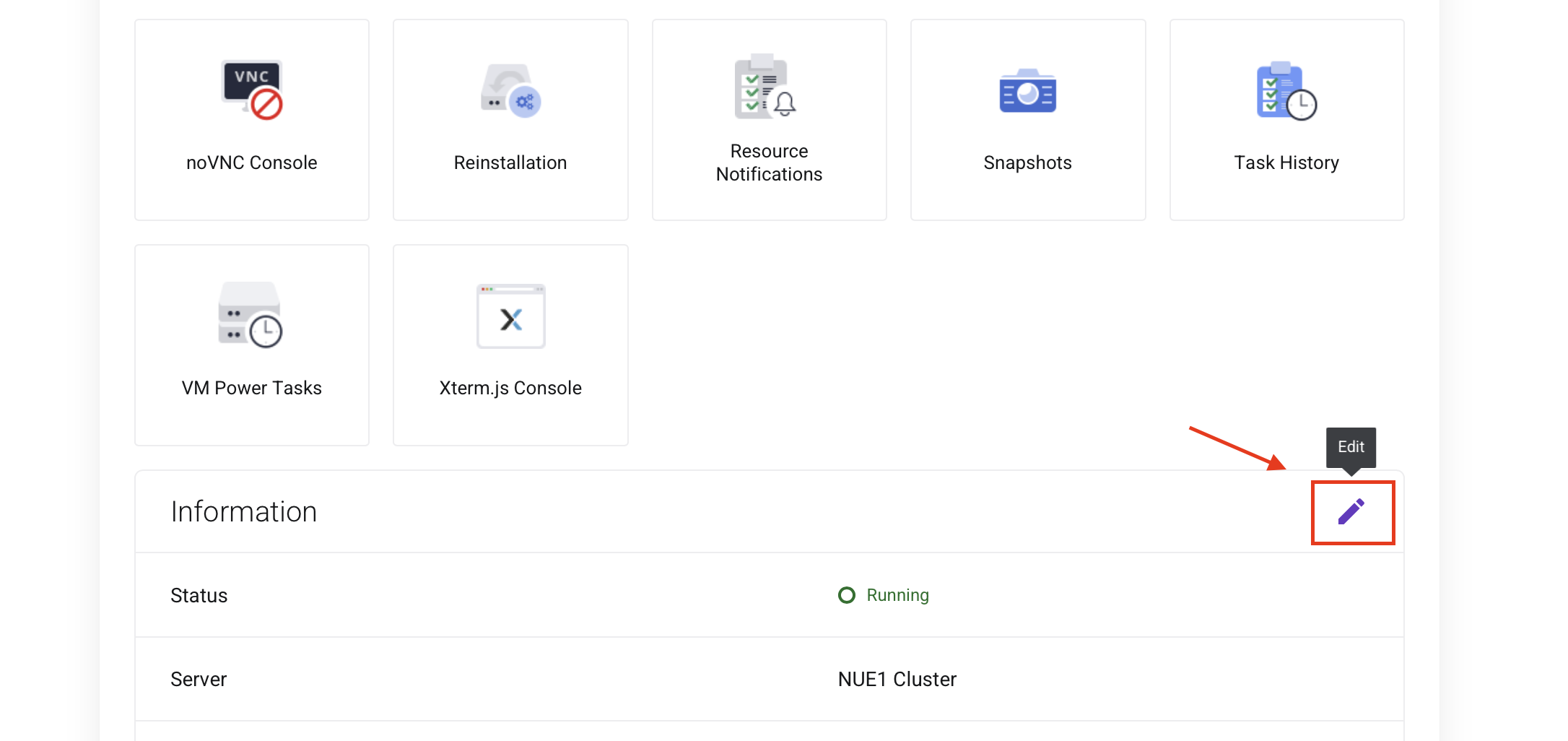Click the Status row

click(199, 595)
